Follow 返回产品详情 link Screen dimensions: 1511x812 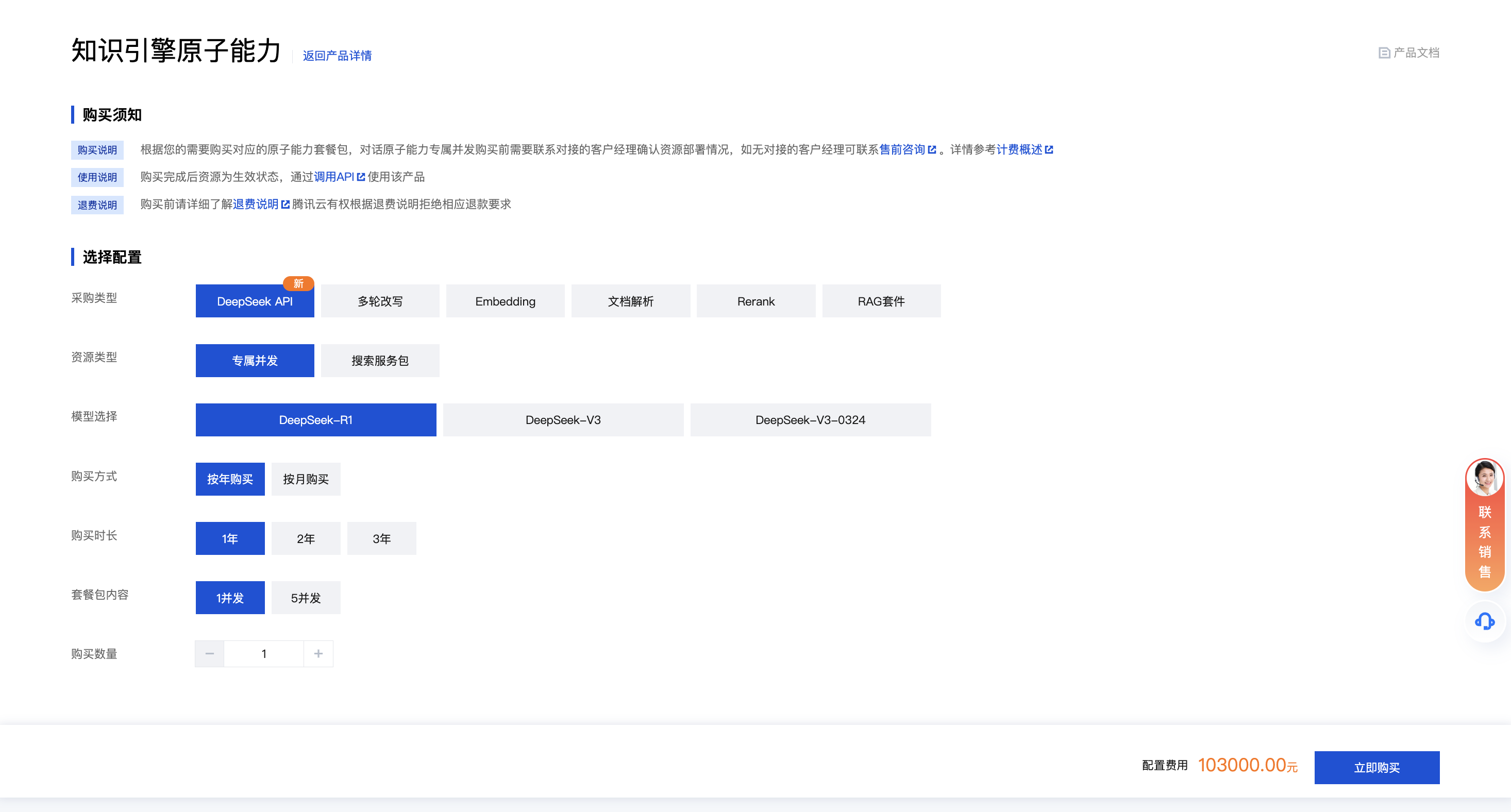pyautogui.click(x=337, y=56)
